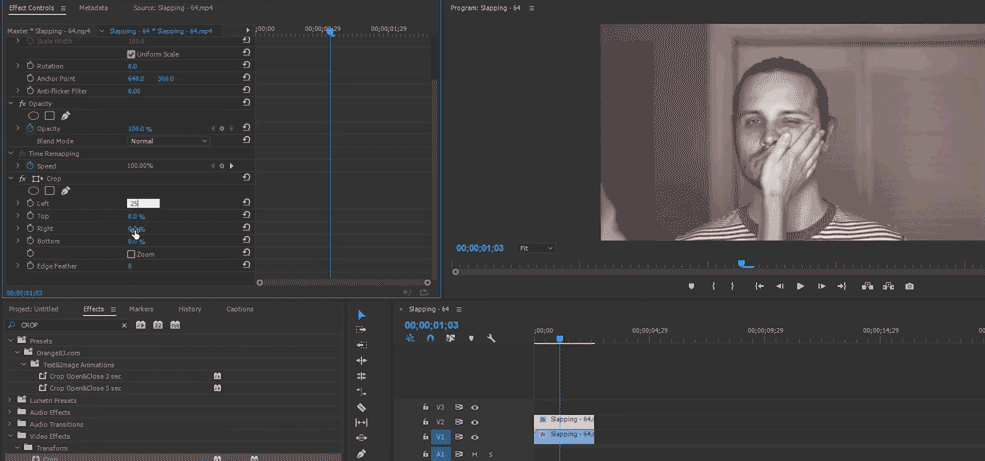Screen dimensions: 985x461
Task: Open the Markers tab
Action: tap(141, 309)
